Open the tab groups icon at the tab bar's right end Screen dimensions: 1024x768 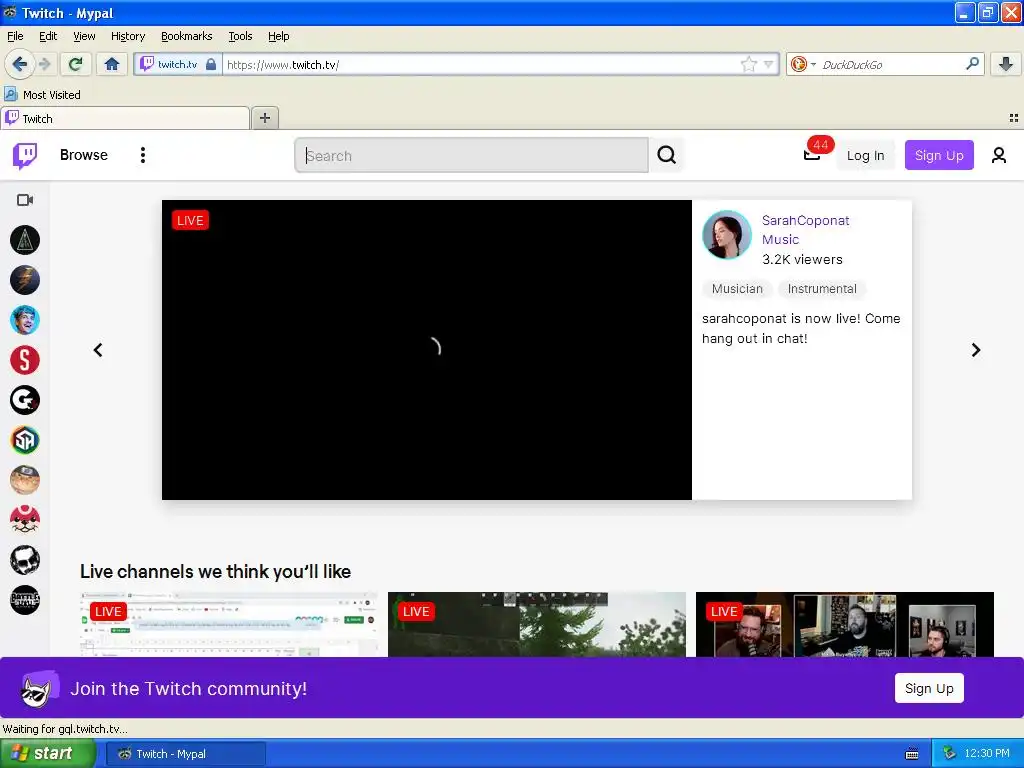click(1014, 118)
